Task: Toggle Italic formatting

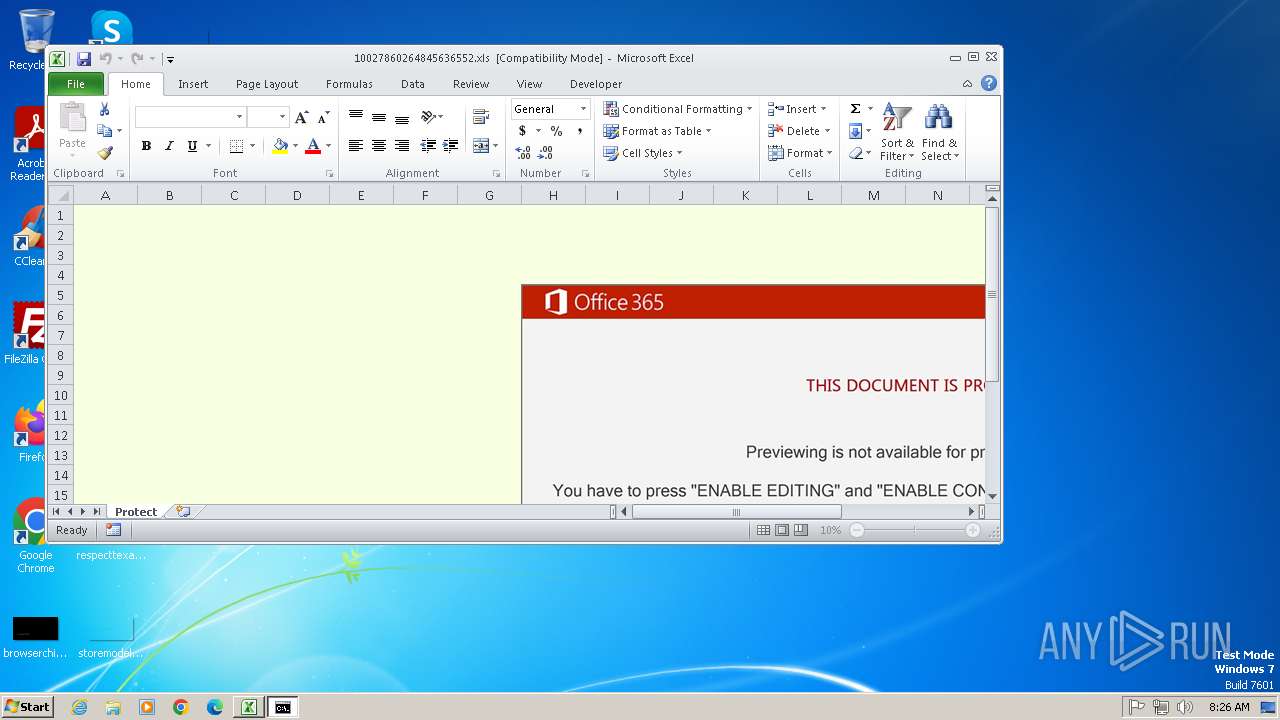Action: (x=169, y=146)
